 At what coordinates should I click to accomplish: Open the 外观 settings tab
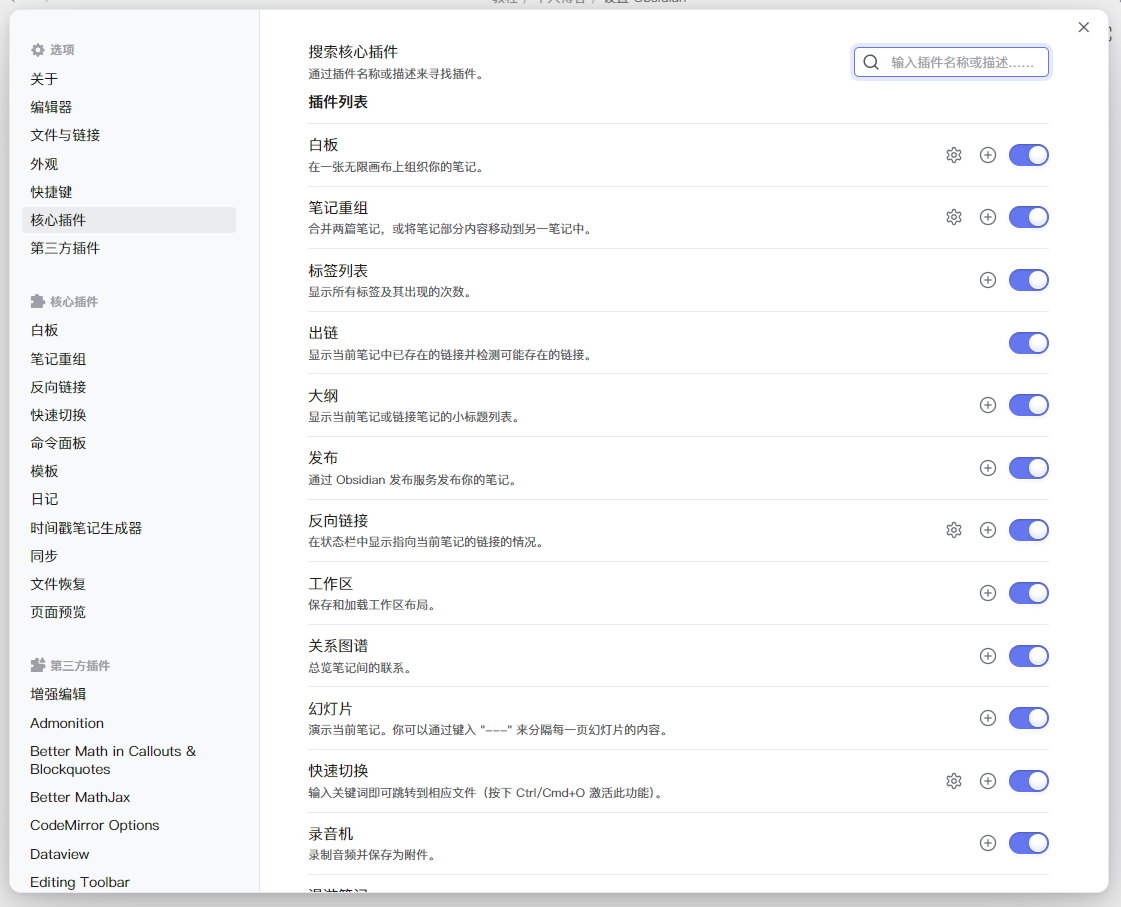click(44, 164)
